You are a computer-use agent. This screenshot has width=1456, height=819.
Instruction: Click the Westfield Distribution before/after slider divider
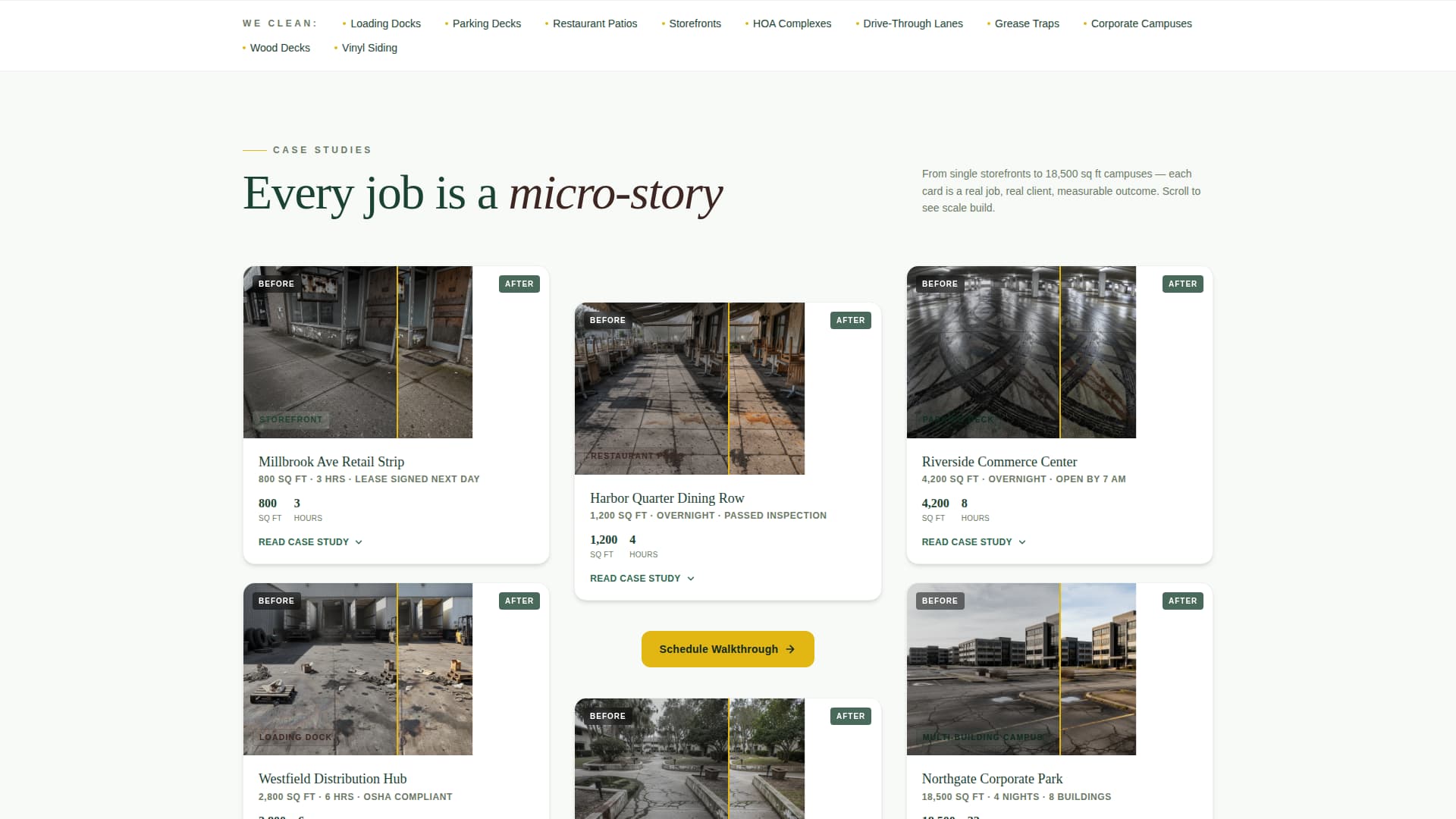tap(397, 669)
